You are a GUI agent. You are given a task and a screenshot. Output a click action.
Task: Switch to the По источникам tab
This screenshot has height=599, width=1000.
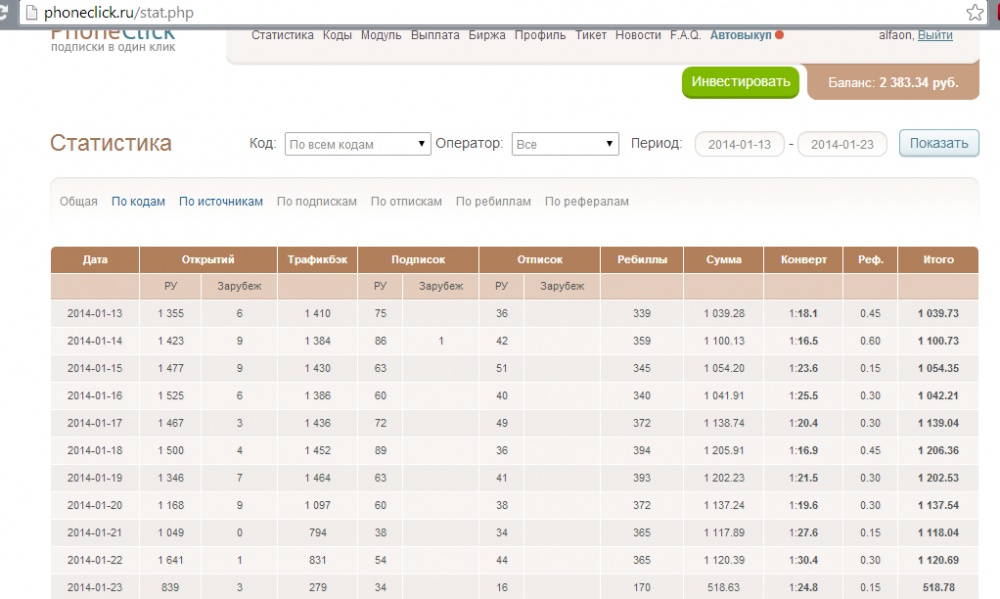pyautogui.click(x=221, y=202)
